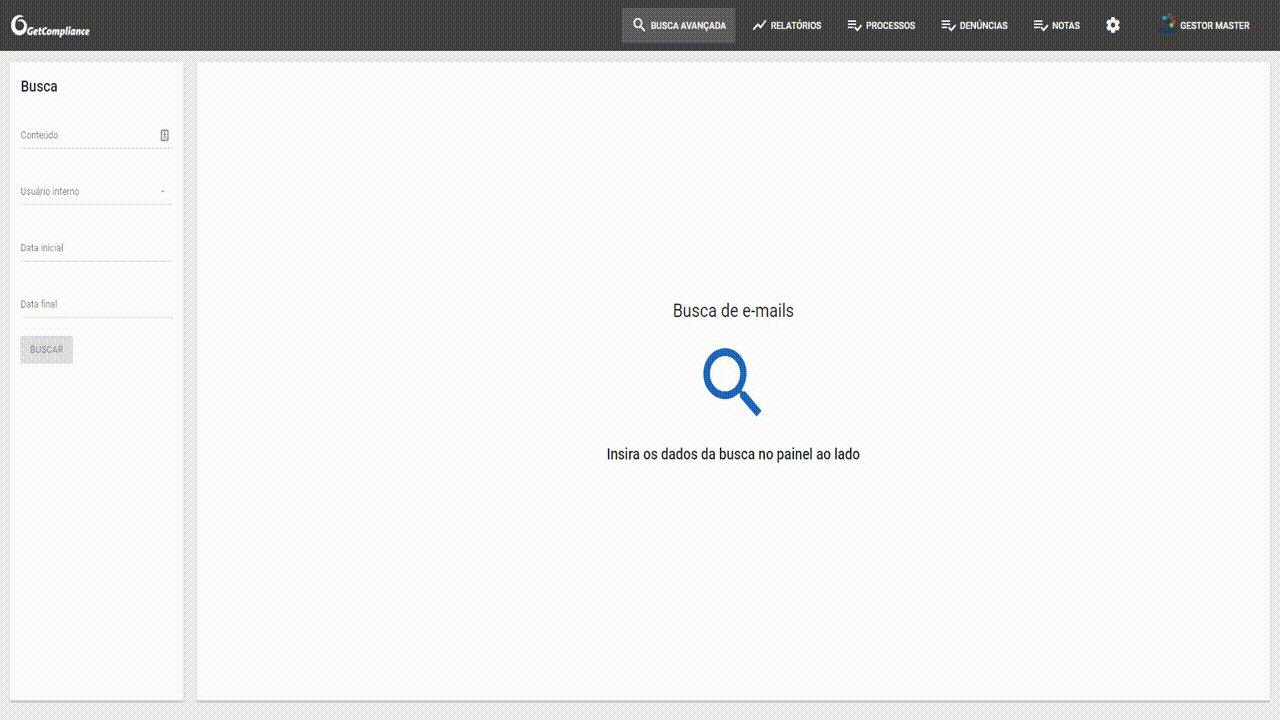This screenshot has width=1280, height=720.
Task: Open settings via the gear icon
Action: 1113,25
